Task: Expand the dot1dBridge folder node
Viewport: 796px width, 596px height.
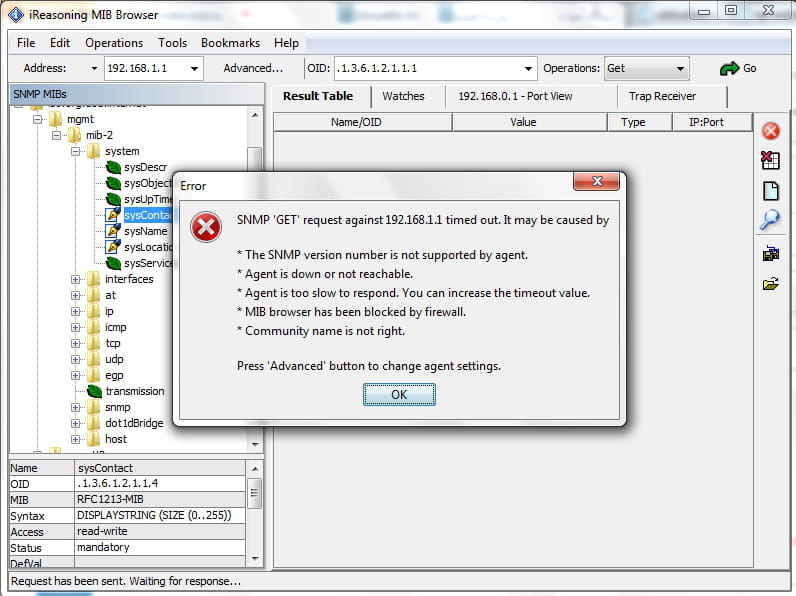Action: pyautogui.click(x=76, y=423)
